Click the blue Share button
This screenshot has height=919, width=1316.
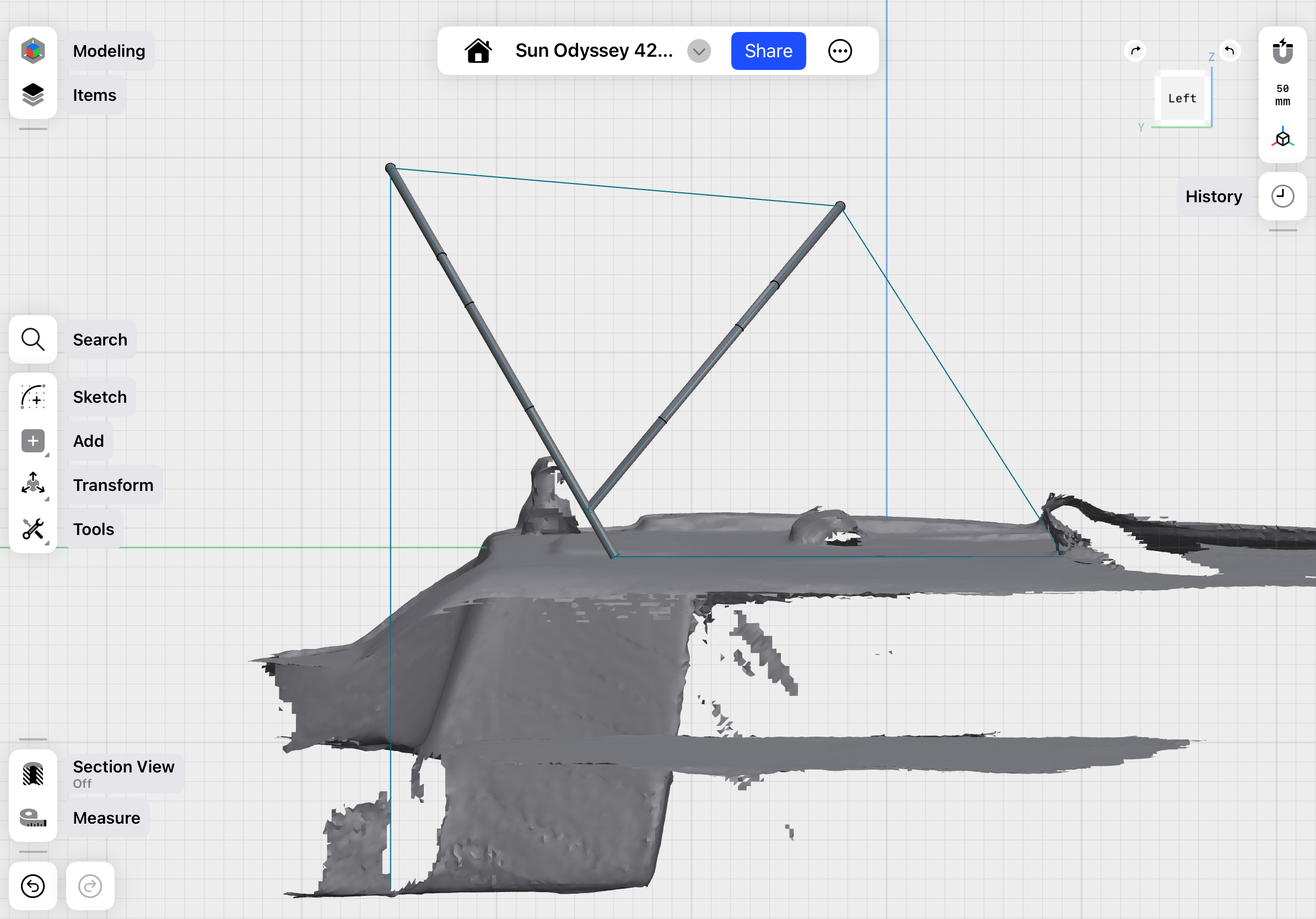point(768,51)
